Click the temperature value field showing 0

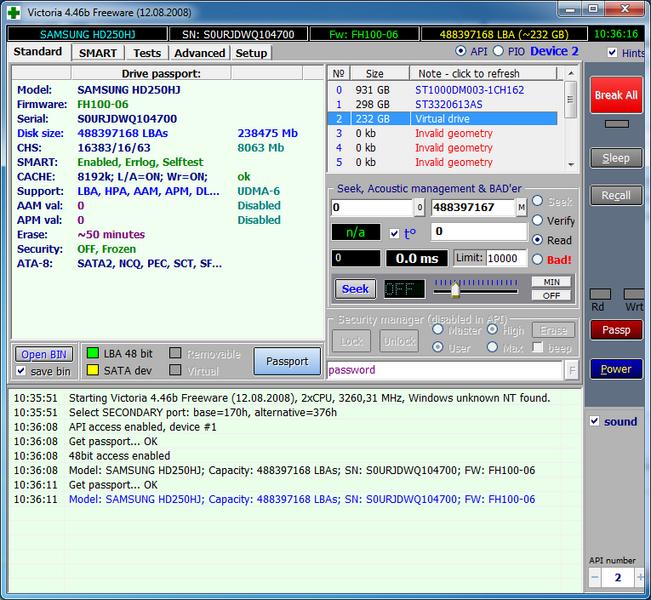[479, 231]
